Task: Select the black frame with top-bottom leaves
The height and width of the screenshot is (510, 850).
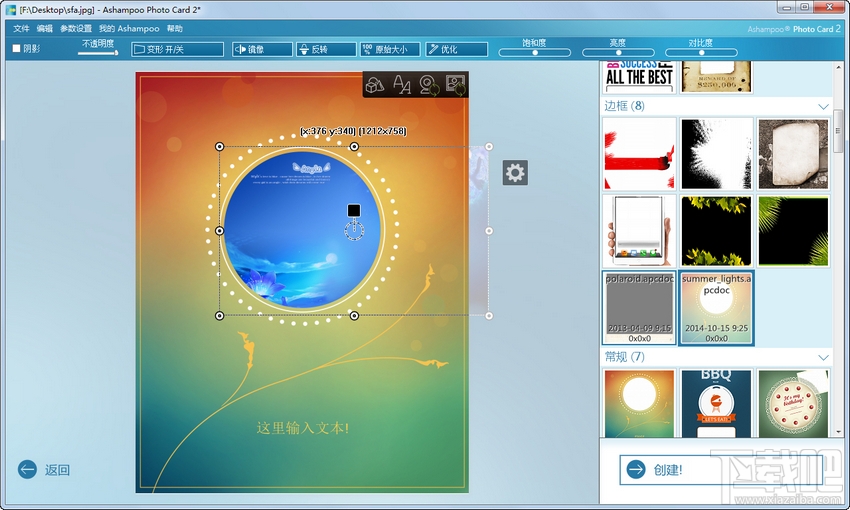Action: (x=717, y=231)
